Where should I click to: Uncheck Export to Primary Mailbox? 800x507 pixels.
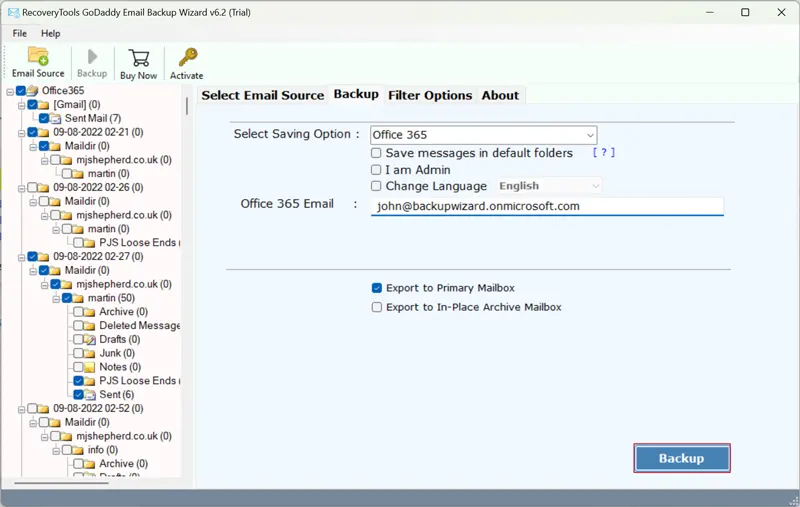(377, 288)
